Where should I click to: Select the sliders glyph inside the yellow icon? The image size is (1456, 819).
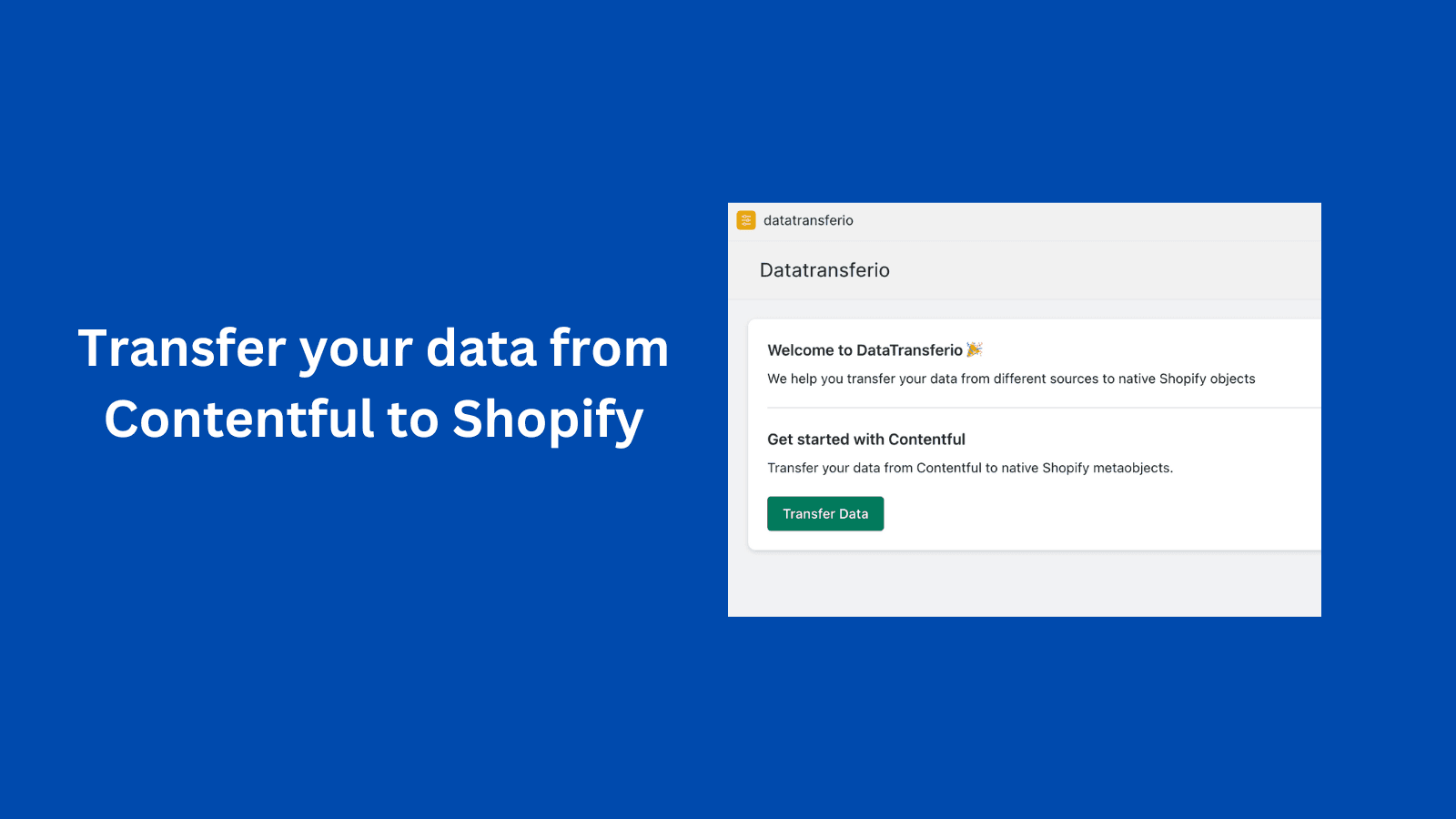point(745,219)
